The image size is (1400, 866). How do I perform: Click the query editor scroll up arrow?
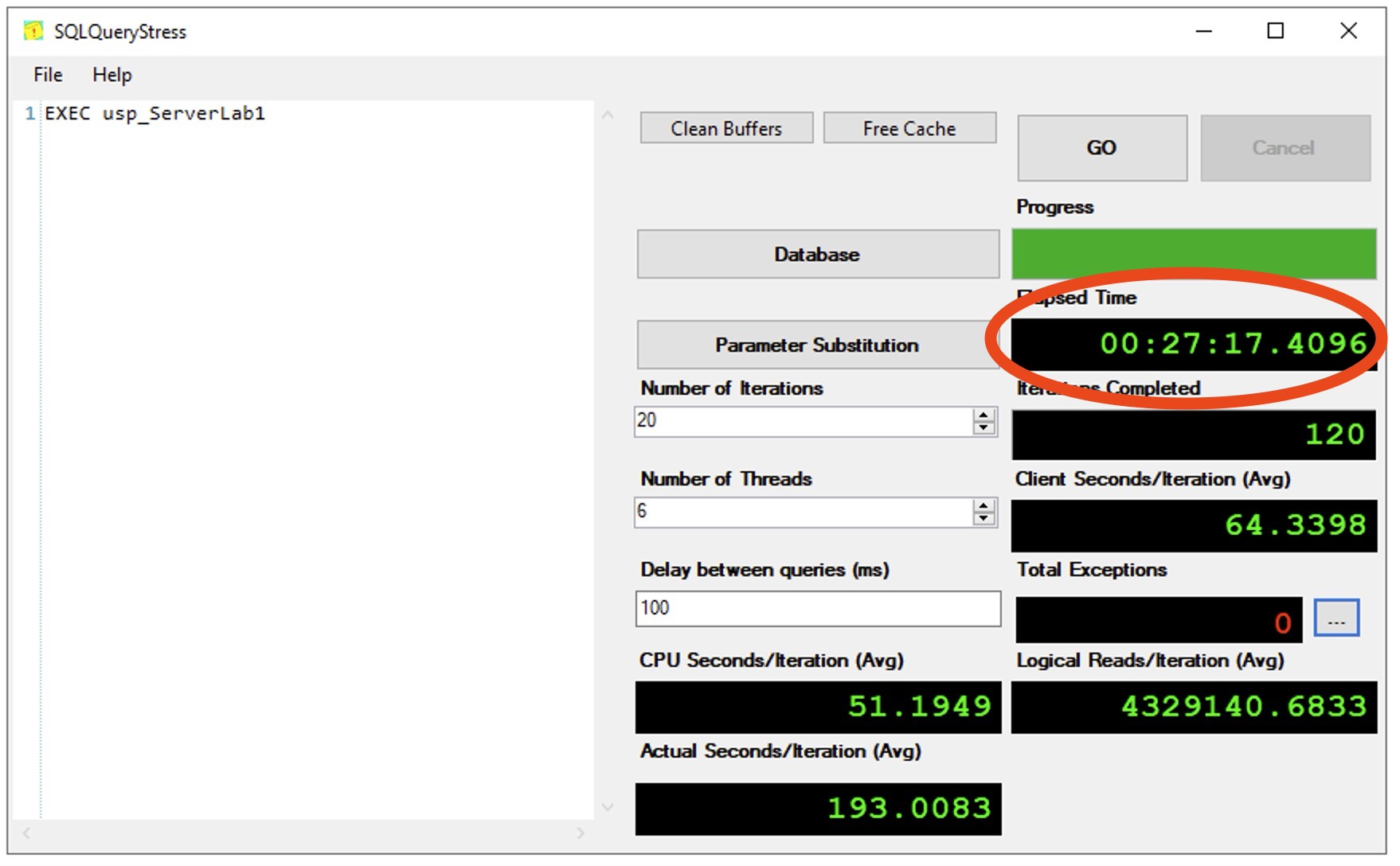pos(608,115)
